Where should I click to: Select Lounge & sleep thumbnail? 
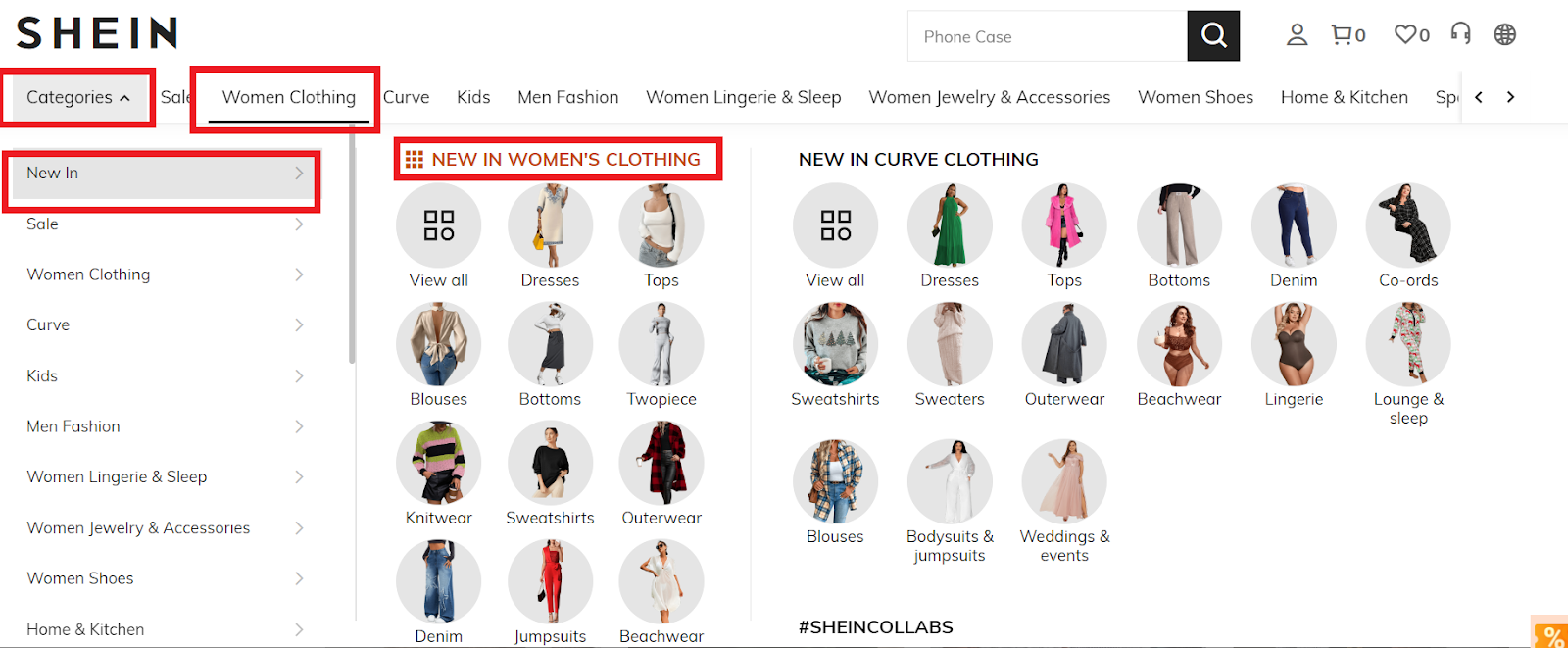tap(1408, 344)
